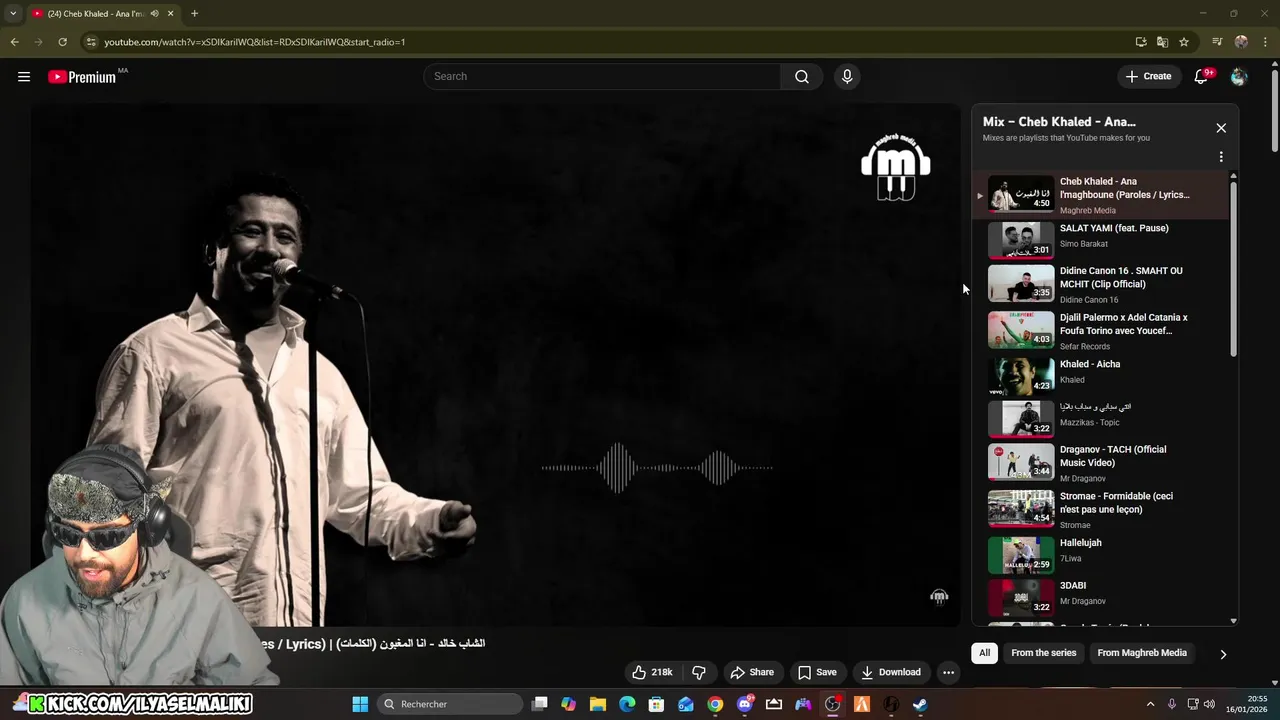Open the tab search dropdown
Viewport: 1280px width, 720px height.
(x=13, y=14)
